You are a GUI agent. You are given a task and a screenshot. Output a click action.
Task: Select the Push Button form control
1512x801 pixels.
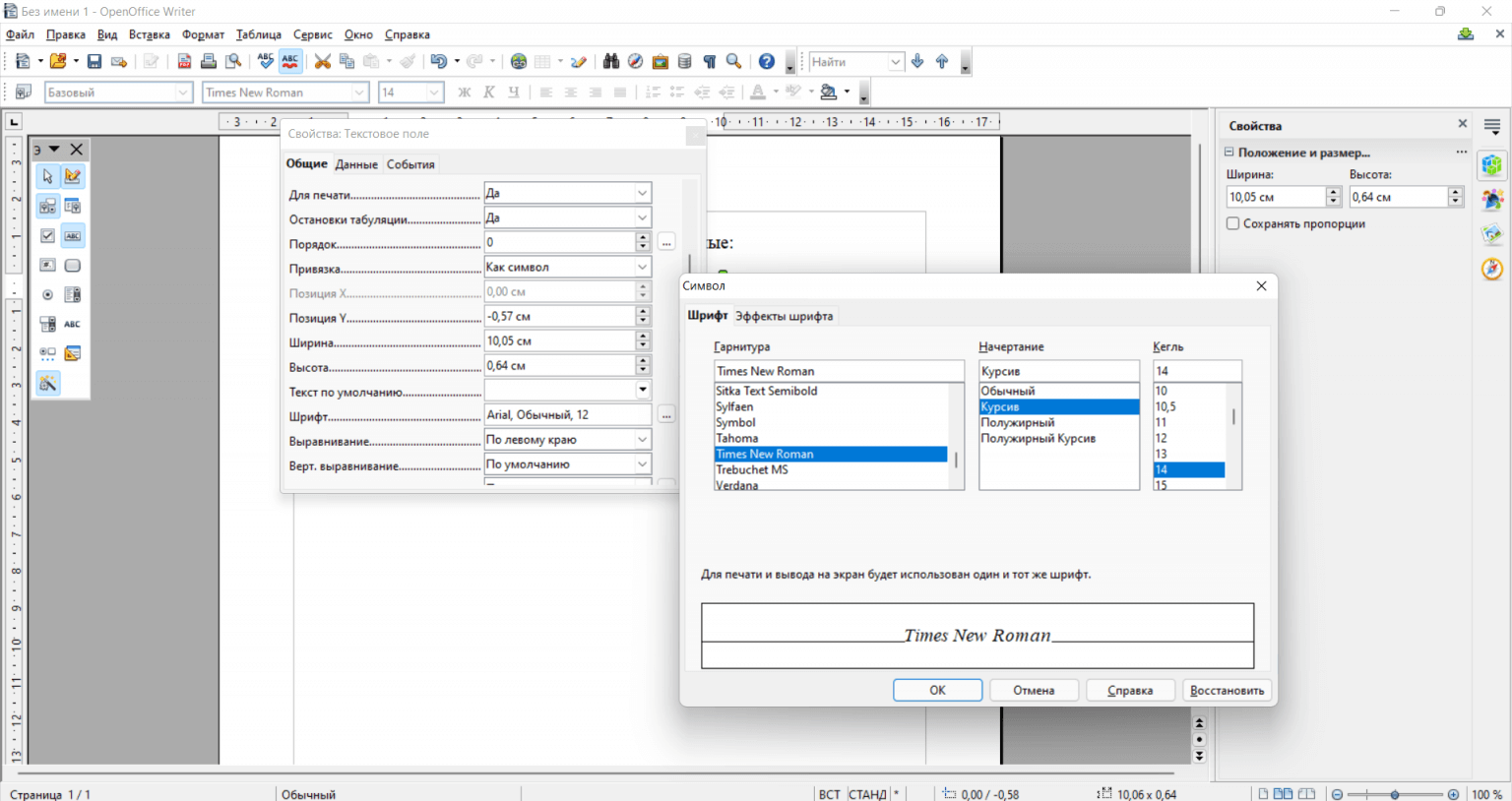coord(73,266)
